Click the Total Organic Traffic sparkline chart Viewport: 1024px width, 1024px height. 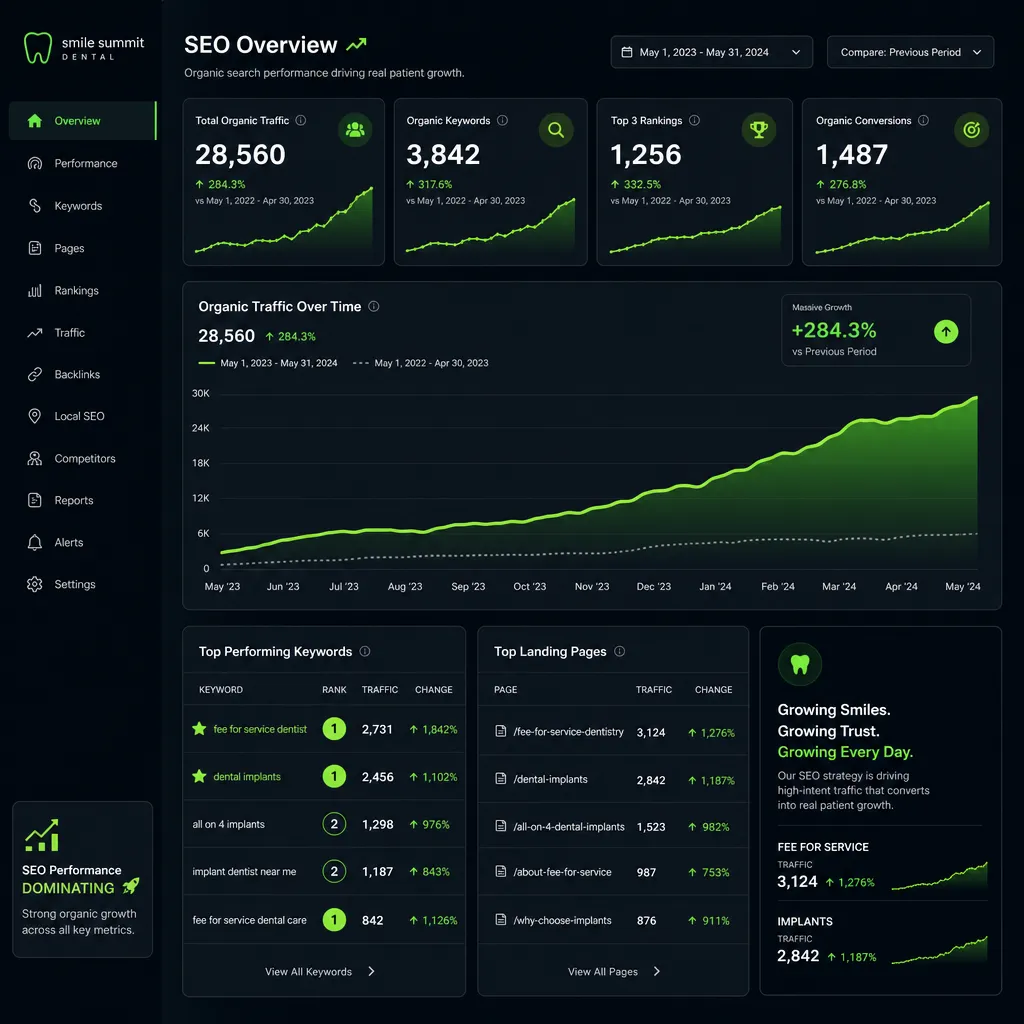pos(284,220)
